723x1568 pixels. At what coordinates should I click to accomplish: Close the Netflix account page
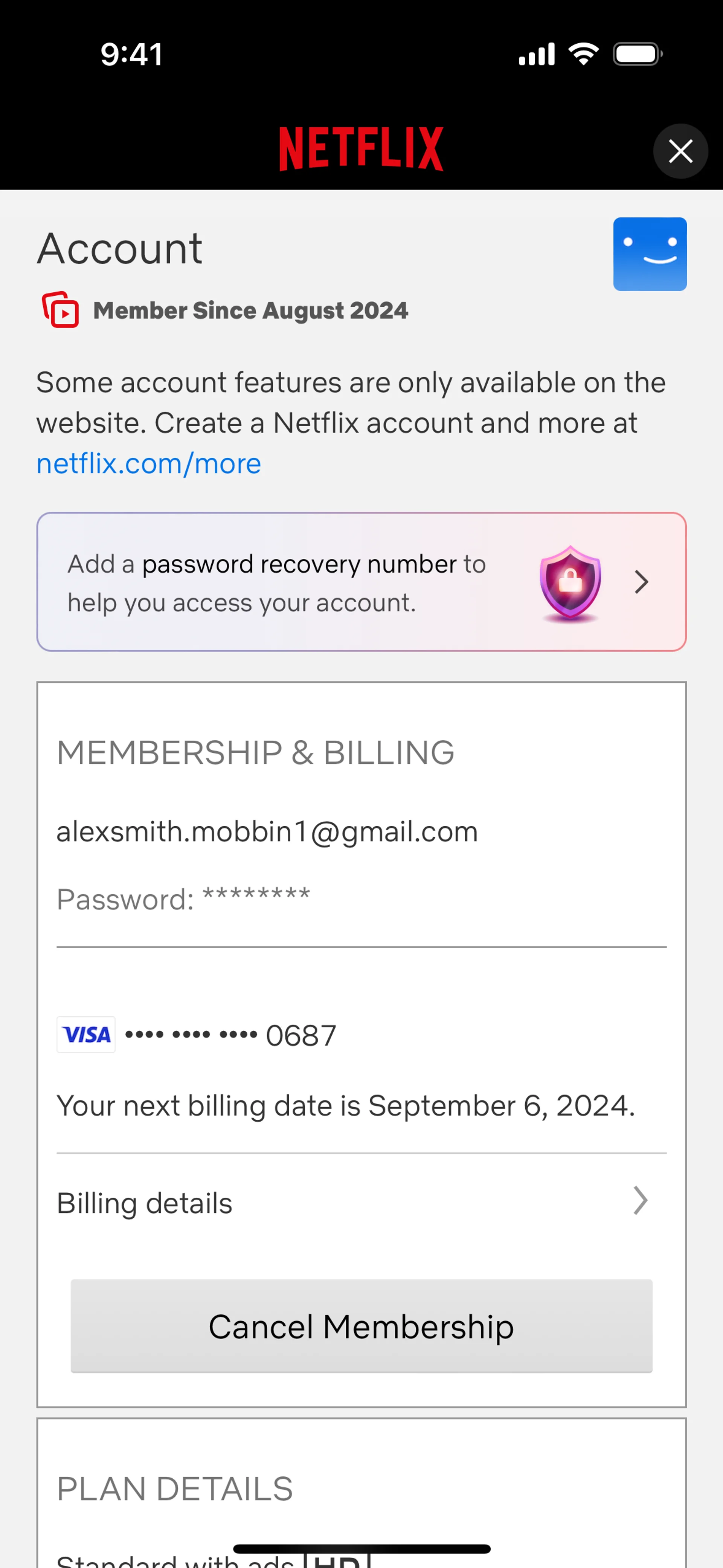pyautogui.click(x=680, y=151)
